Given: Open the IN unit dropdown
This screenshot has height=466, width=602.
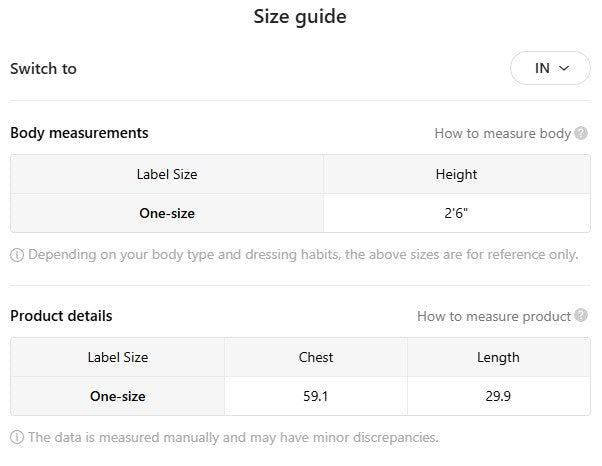Looking at the screenshot, I should 550,69.
